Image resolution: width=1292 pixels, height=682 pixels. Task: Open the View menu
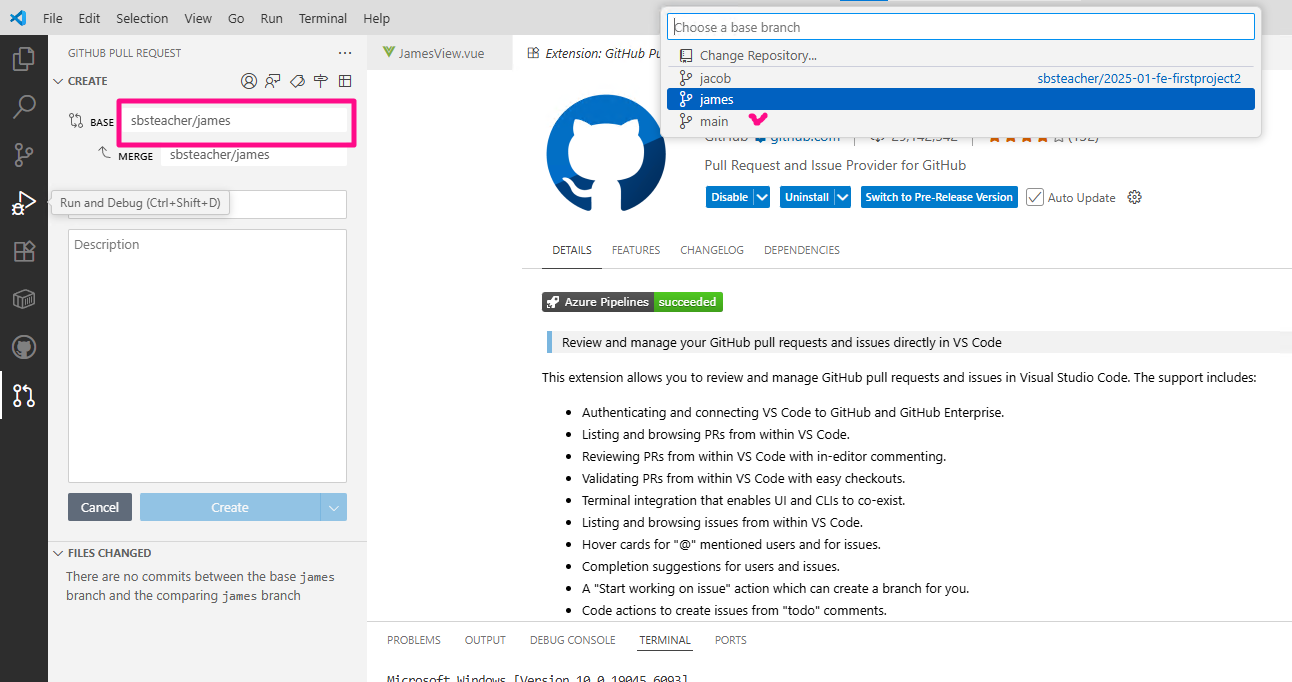tap(198, 18)
